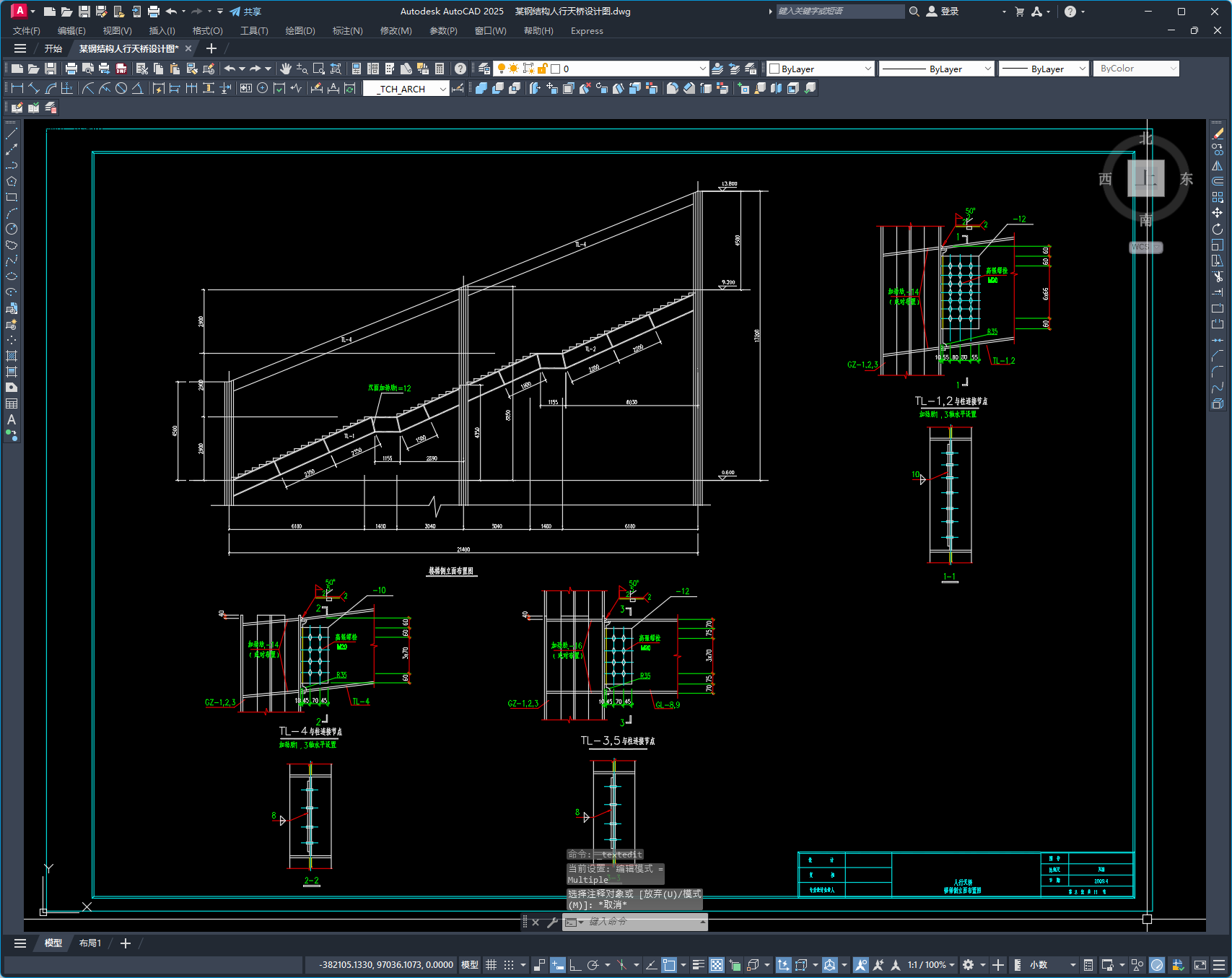
Task: Select the Multiline Text tool
Action: (x=12, y=419)
